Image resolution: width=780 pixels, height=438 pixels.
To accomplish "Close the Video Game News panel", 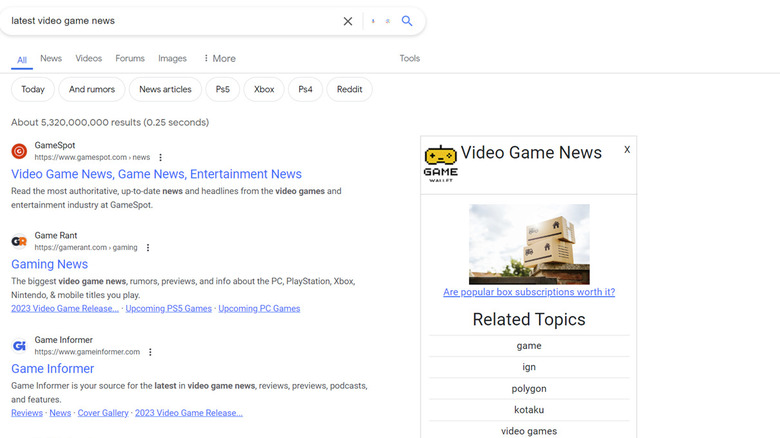I will click(627, 150).
